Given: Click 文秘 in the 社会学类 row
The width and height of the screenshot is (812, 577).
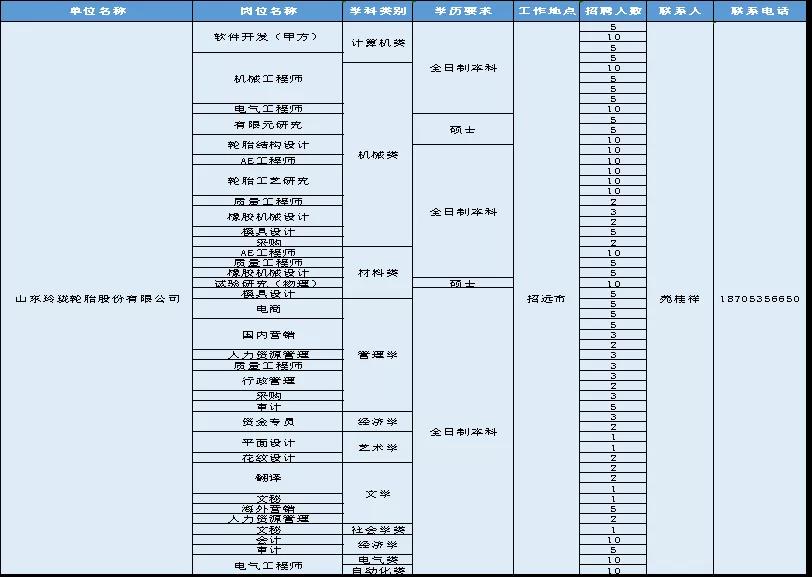Looking at the screenshot, I should (x=268, y=529).
